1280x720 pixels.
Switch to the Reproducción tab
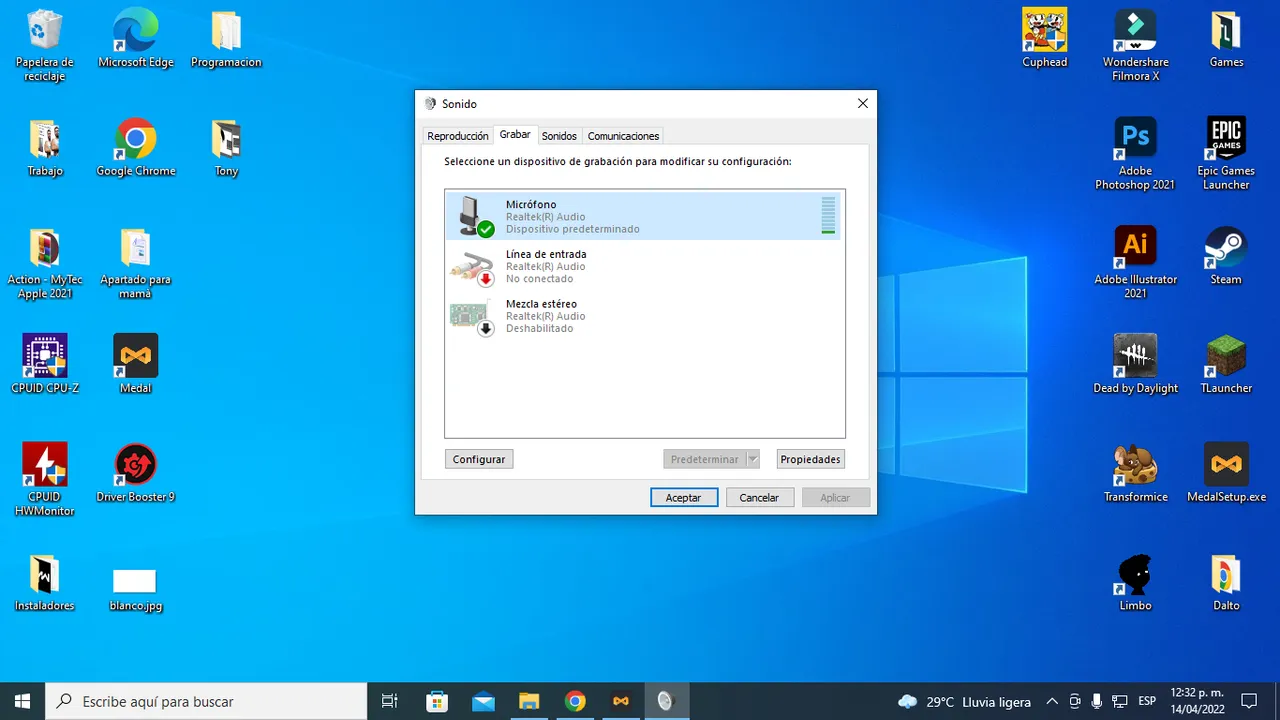point(458,136)
